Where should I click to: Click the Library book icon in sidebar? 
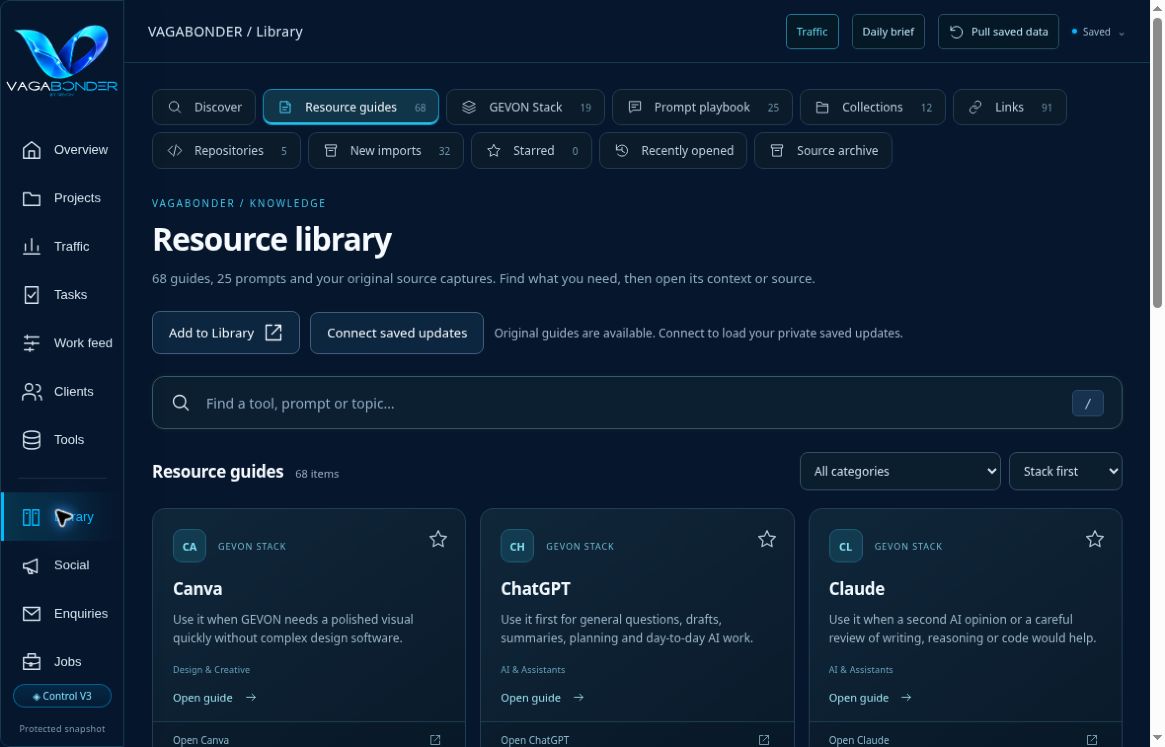coord(31,517)
